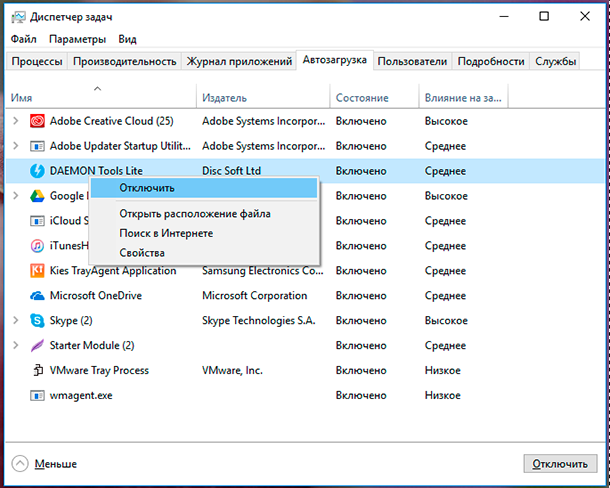610x488 pixels.
Task: Click the Adobe Creative Cloud icon
Action: (x=37, y=121)
